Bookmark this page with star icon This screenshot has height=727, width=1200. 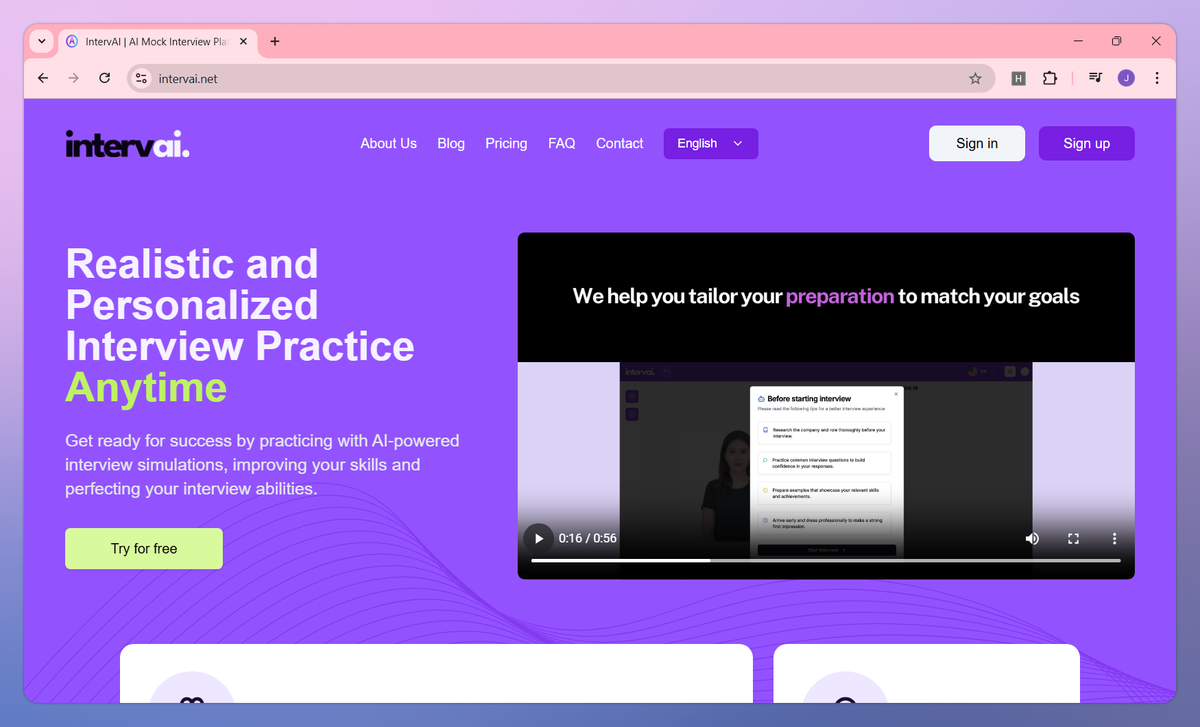click(975, 78)
